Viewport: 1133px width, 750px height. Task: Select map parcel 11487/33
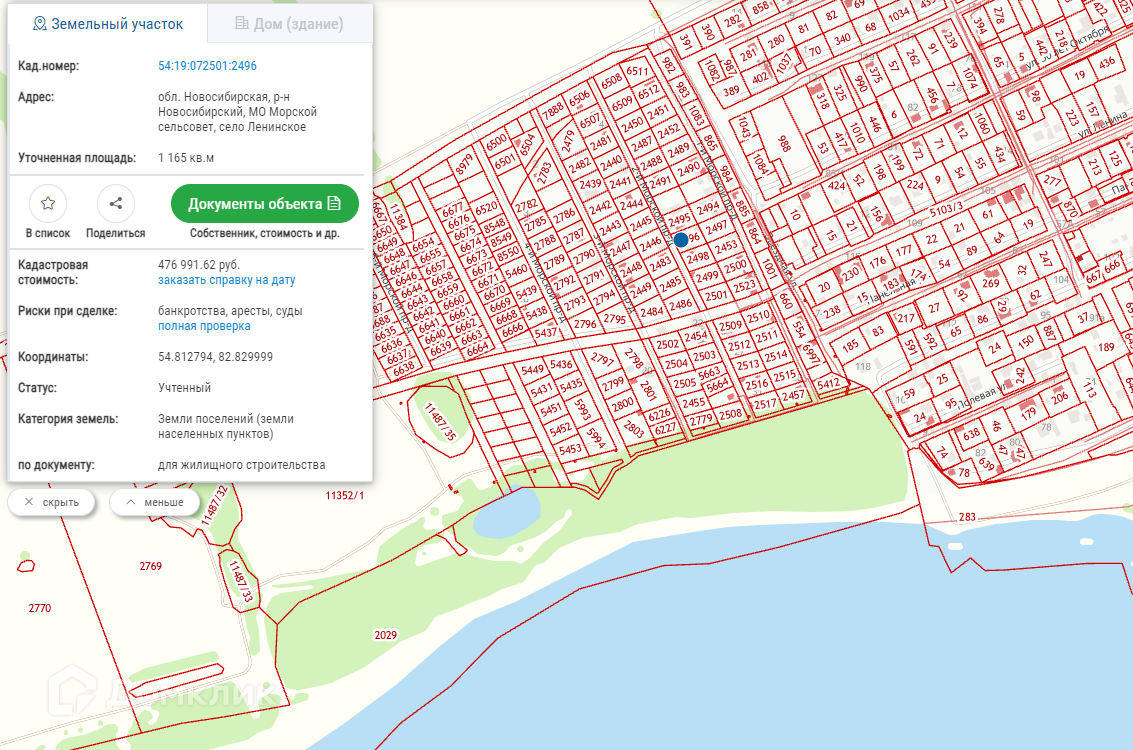click(241, 581)
